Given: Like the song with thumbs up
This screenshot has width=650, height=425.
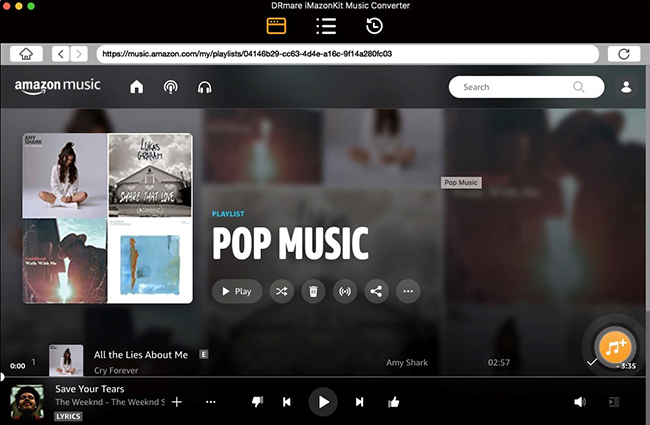Looking at the screenshot, I should click(x=393, y=402).
